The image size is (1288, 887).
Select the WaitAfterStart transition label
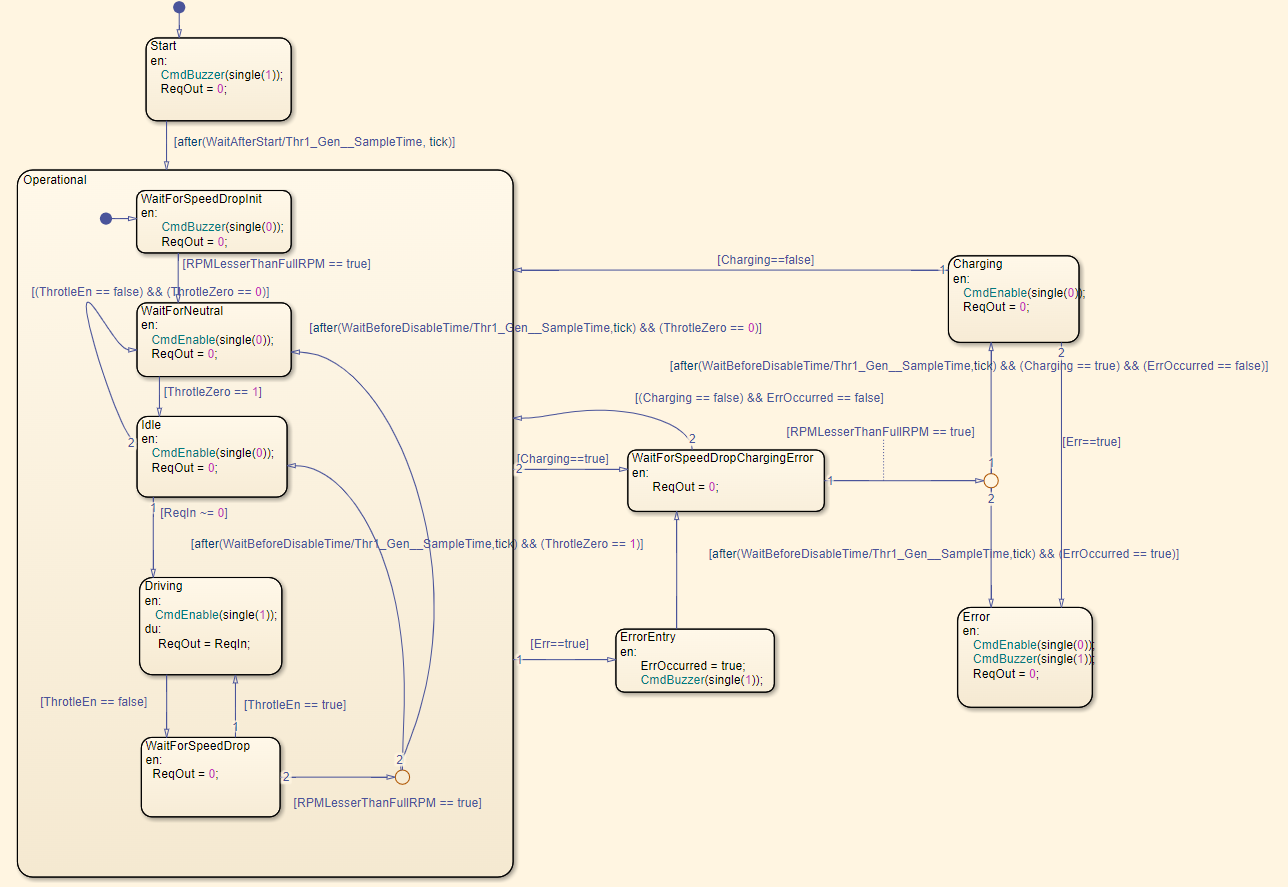point(314,142)
